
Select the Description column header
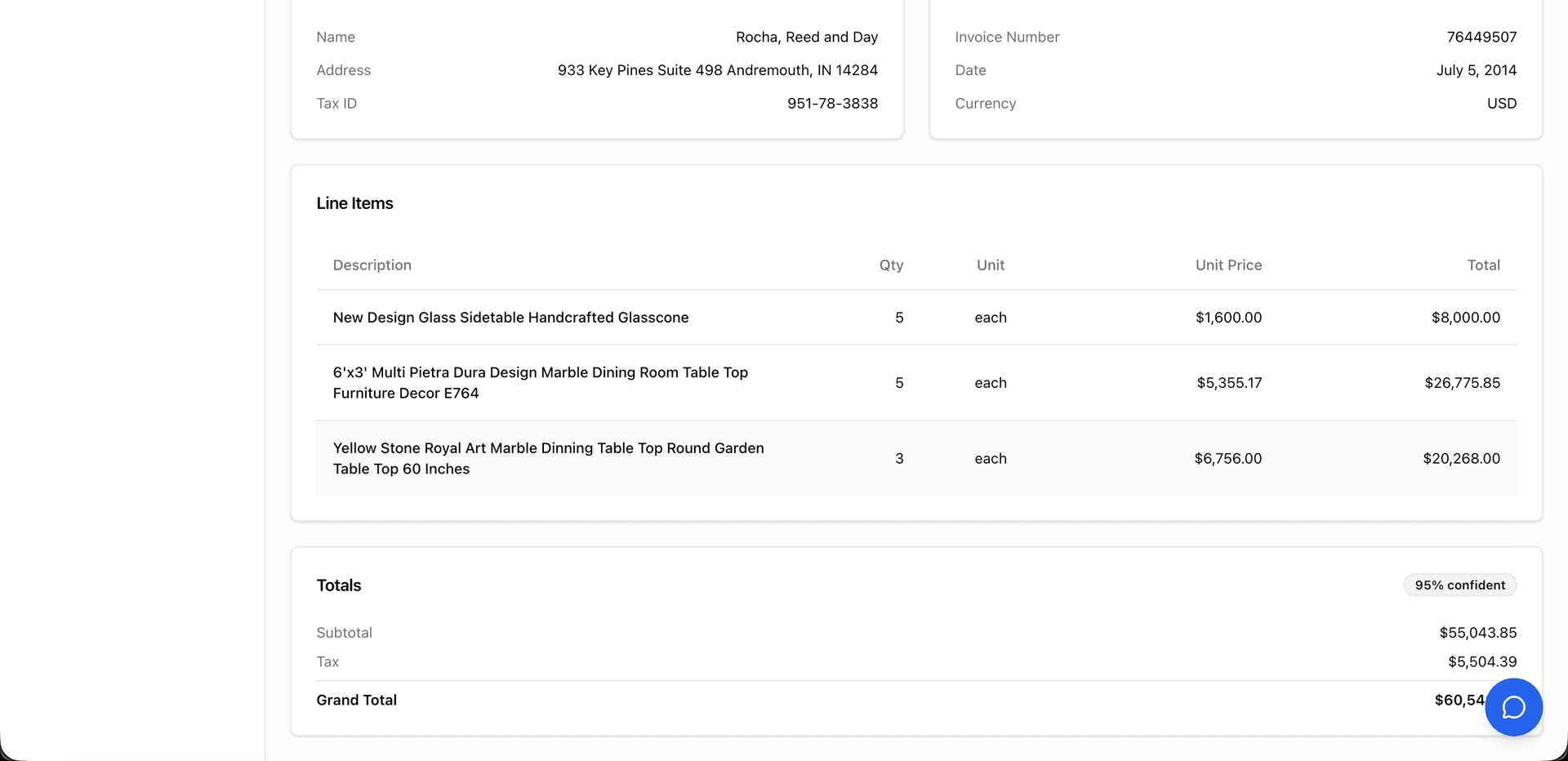pyautogui.click(x=372, y=265)
